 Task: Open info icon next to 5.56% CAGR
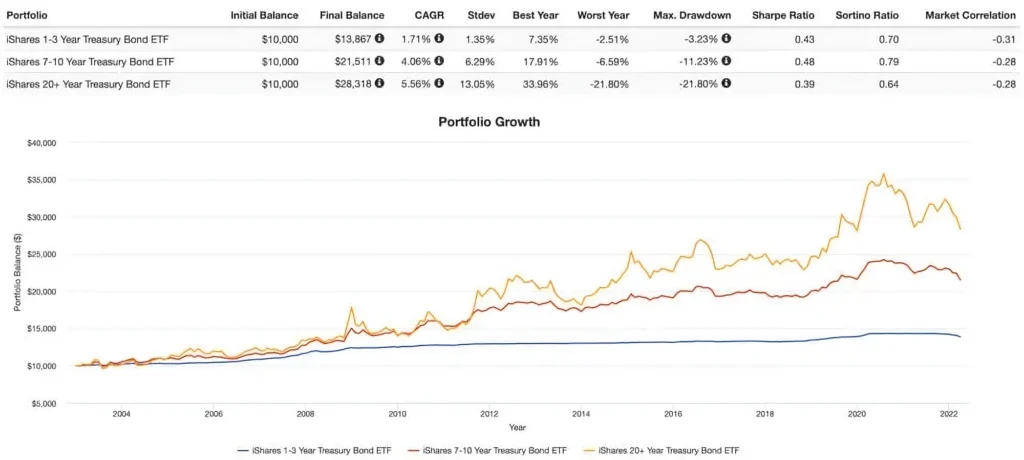[x=439, y=83]
